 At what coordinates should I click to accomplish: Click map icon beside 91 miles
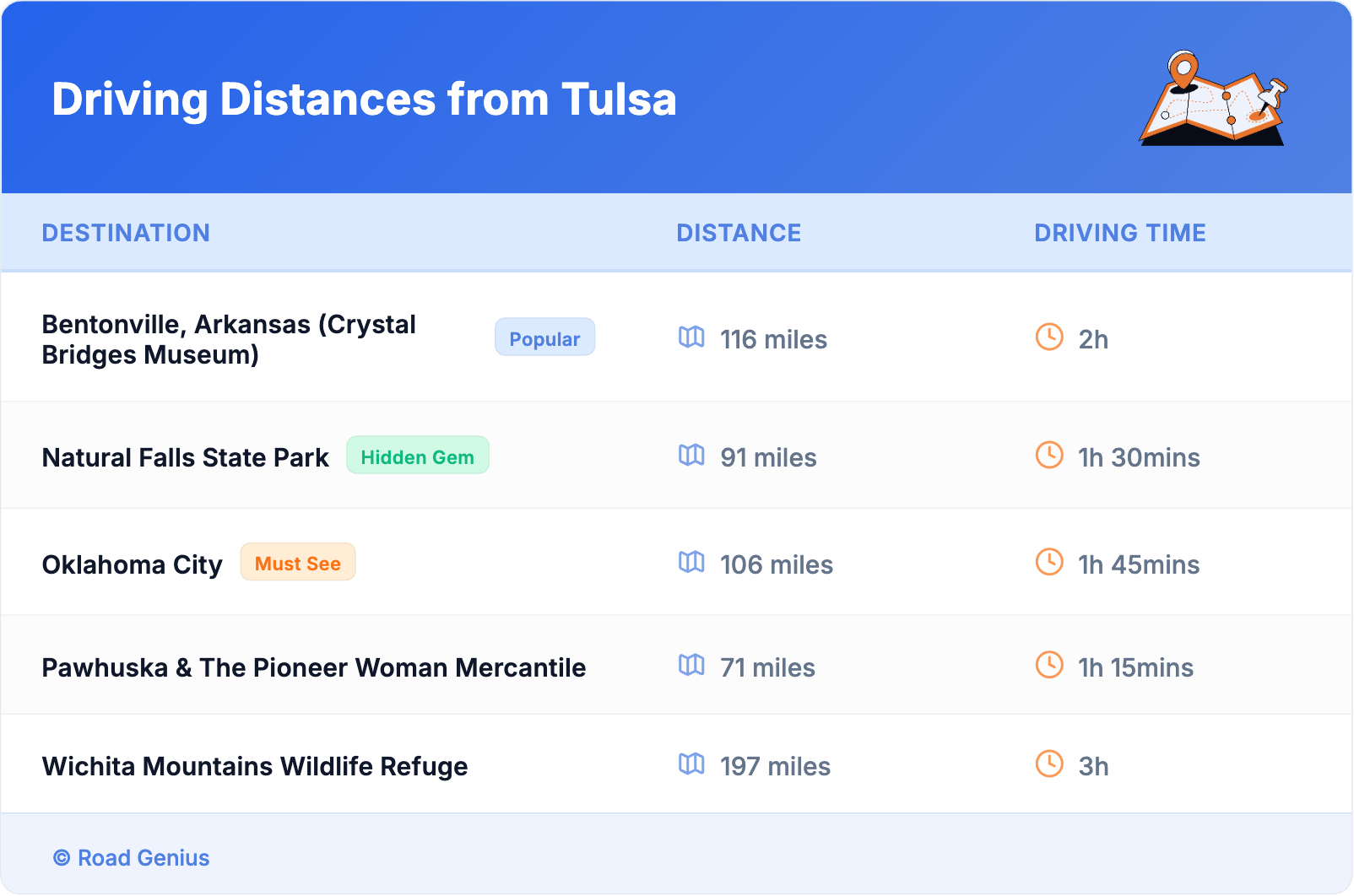pos(691,456)
